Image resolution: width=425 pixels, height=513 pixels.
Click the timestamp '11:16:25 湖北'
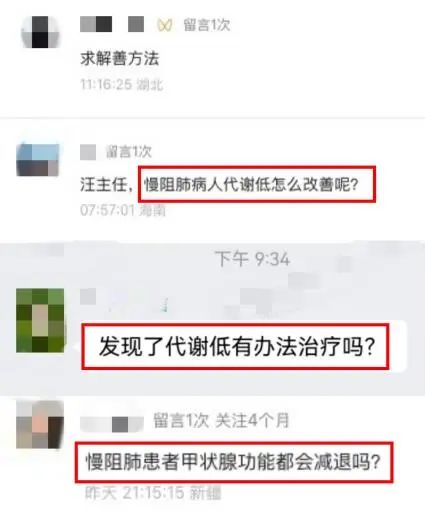pyautogui.click(x=122, y=85)
